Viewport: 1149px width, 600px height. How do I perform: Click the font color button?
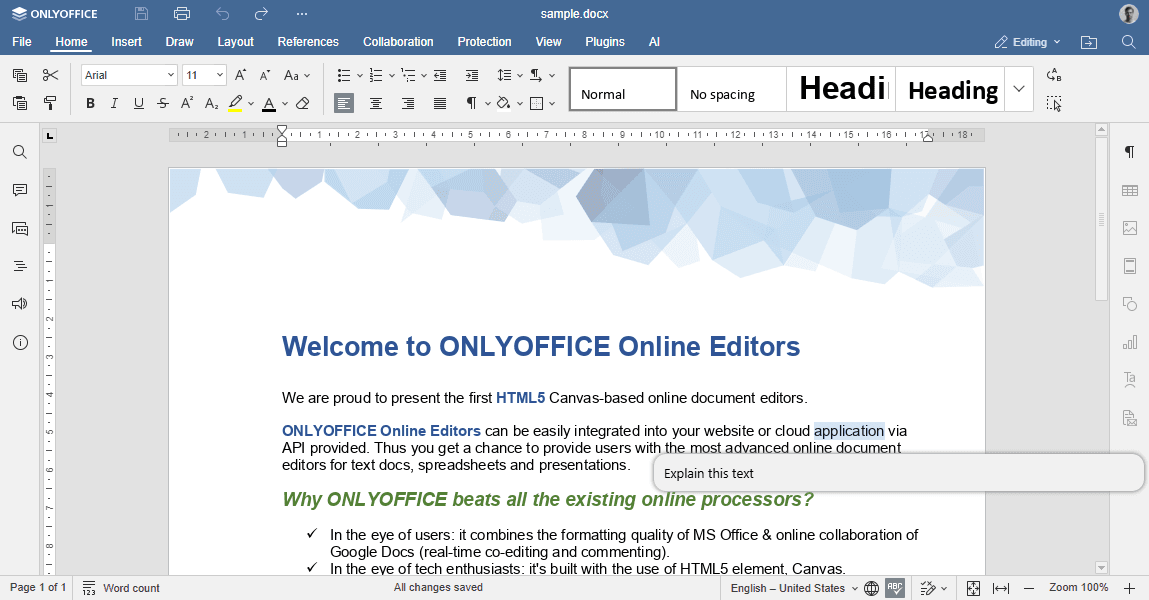[x=269, y=103]
